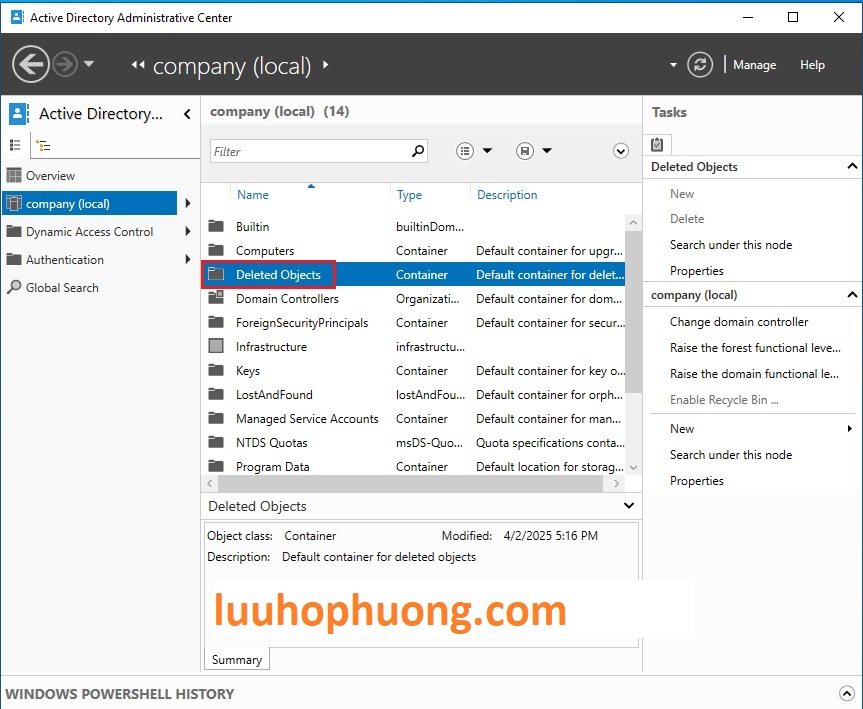Switch to tree view icon in navigation pane
Image resolution: width=863 pixels, height=709 pixels.
point(43,145)
